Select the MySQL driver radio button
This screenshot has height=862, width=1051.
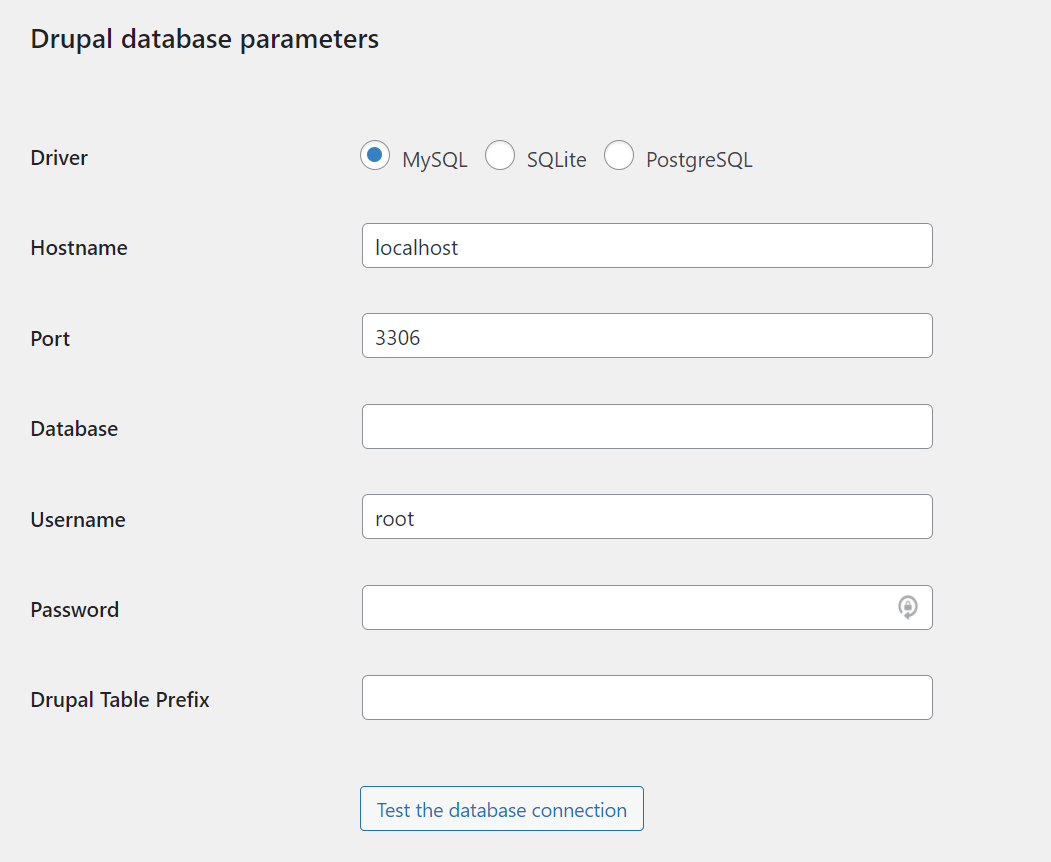(374, 156)
